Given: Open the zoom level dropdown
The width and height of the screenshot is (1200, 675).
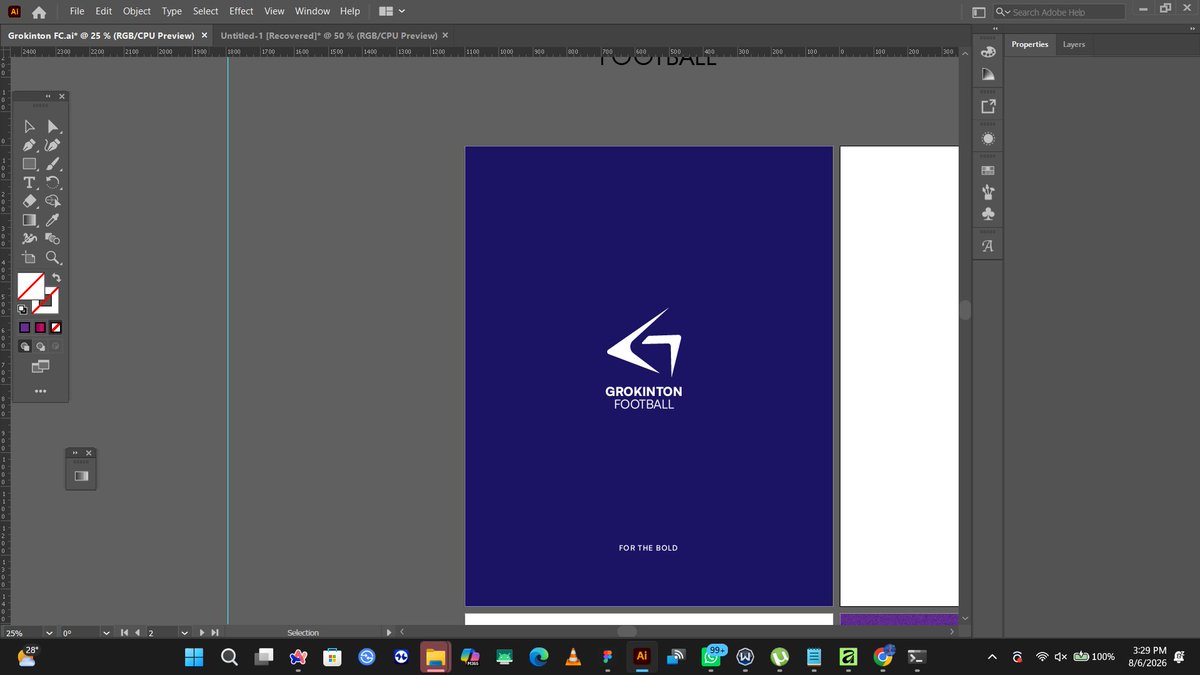Looking at the screenshot, I should click(50, 633).
